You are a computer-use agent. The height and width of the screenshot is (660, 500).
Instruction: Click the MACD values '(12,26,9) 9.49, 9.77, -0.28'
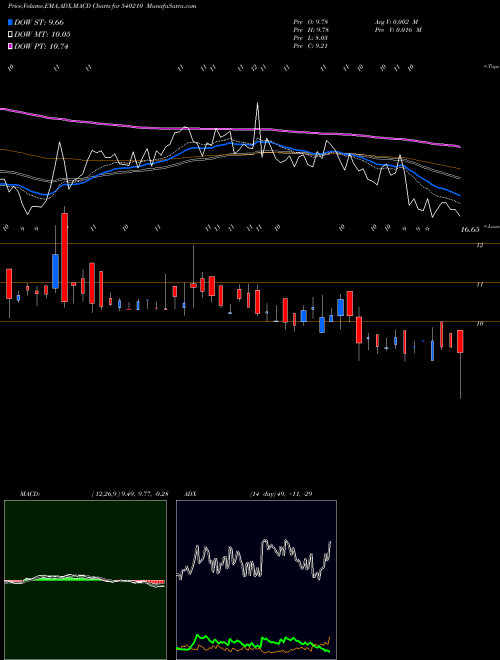coord(130,494)
